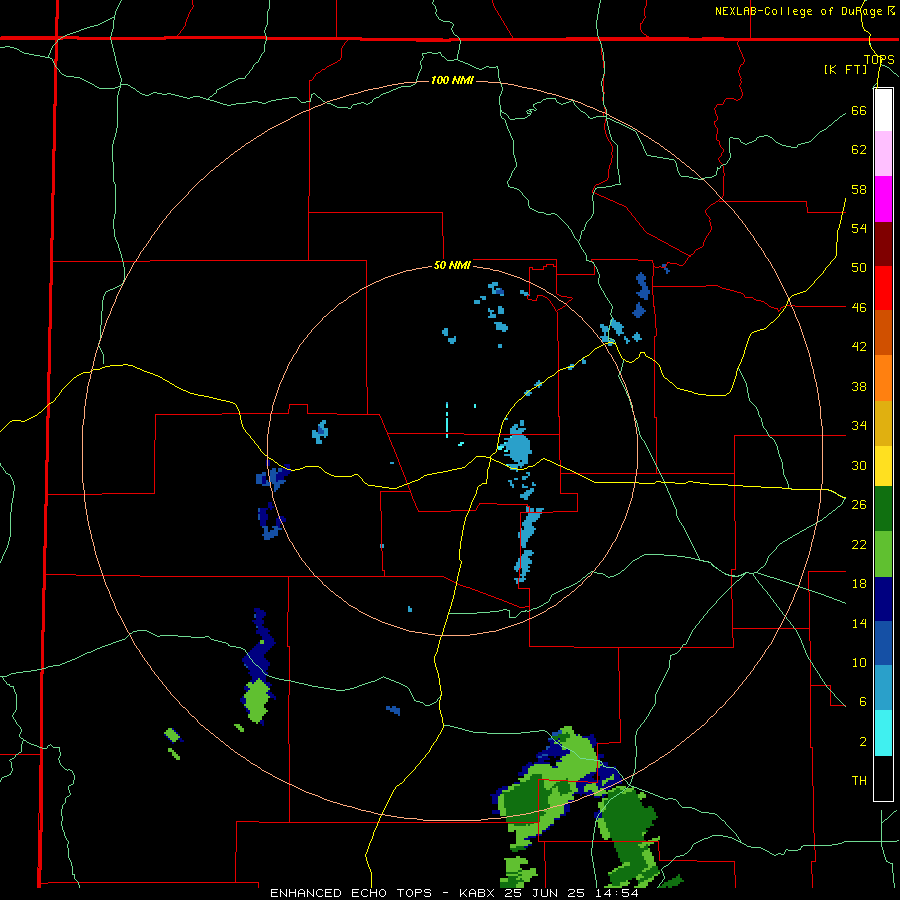
Task: Click the legend value "50"
Action: (859, 268)
